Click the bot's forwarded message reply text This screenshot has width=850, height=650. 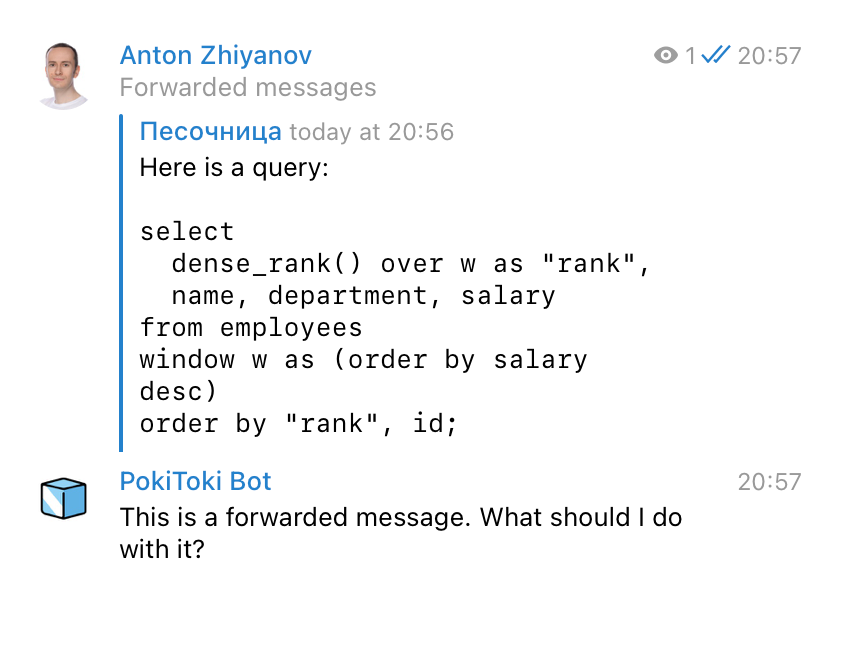tap(401, 533)
